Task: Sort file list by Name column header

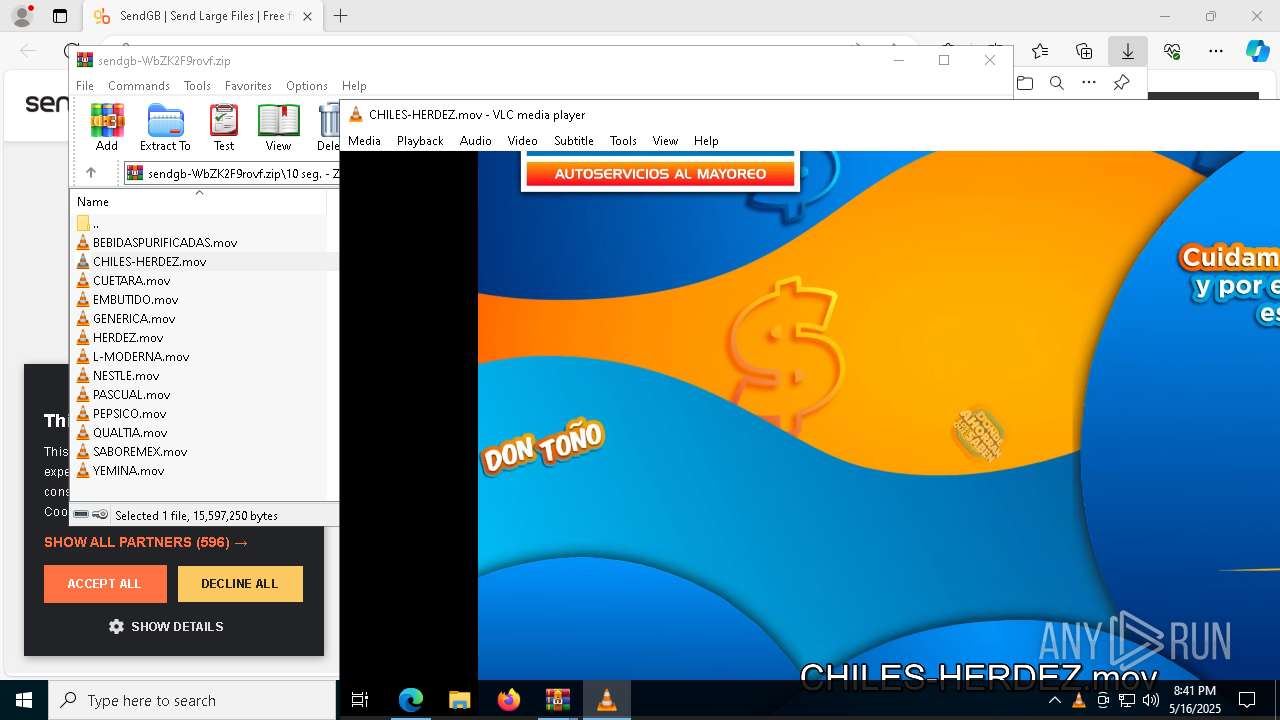Action: tap(198, 201)
